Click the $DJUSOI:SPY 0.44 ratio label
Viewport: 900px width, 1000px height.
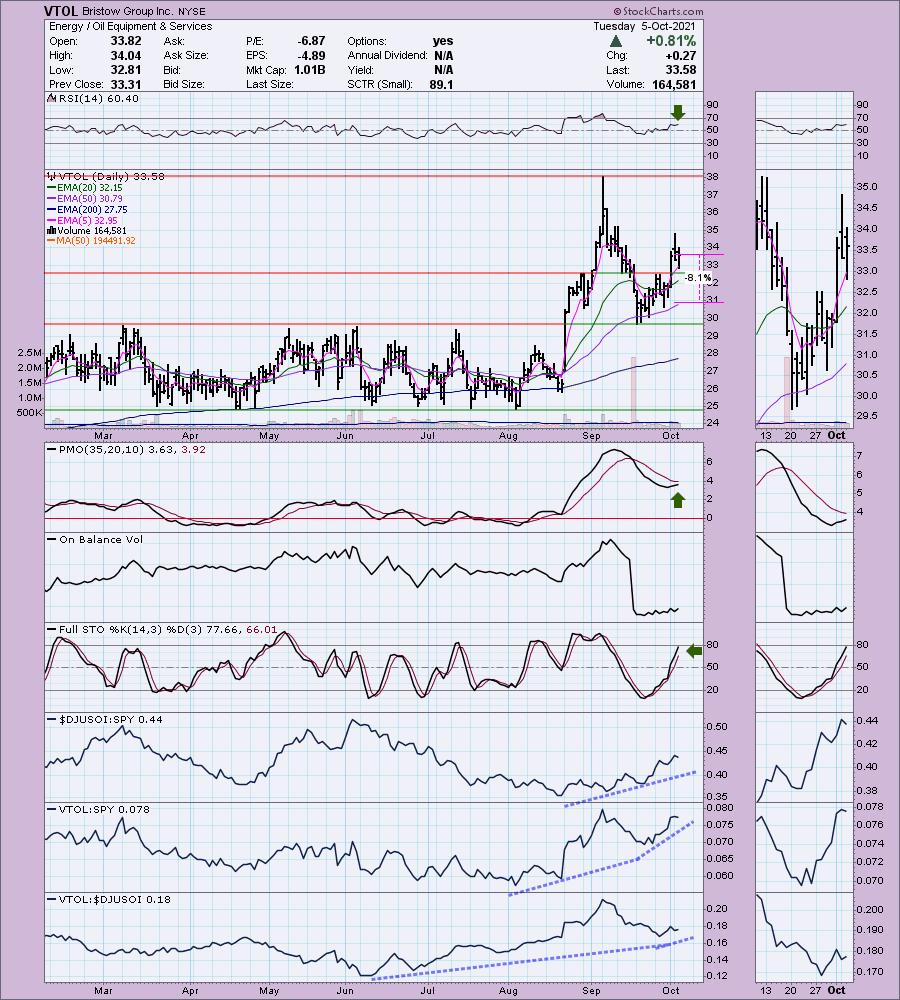tap(110, 719)
